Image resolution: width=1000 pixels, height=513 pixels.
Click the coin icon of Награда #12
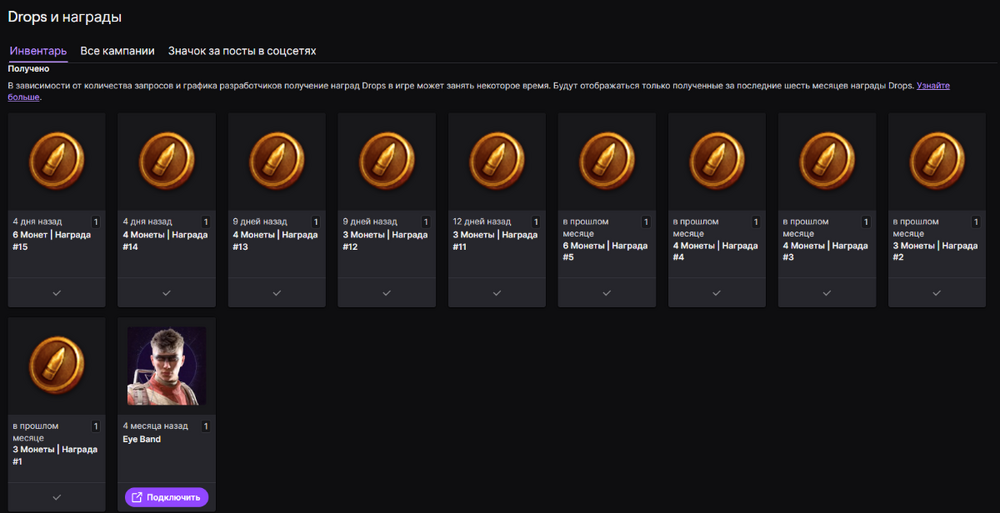click(386, 161)
